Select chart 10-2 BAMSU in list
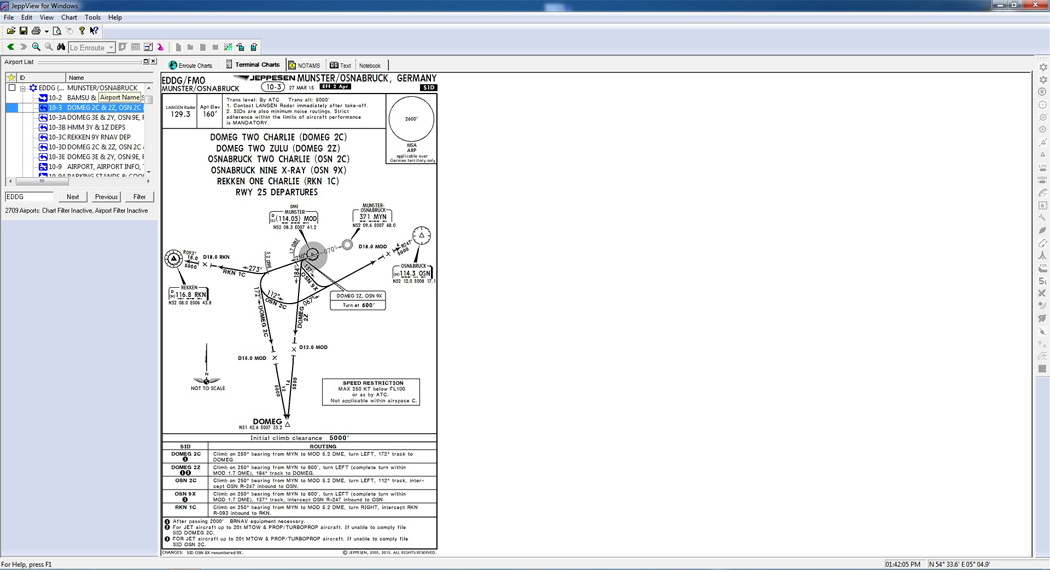 (x=90, y=98)
